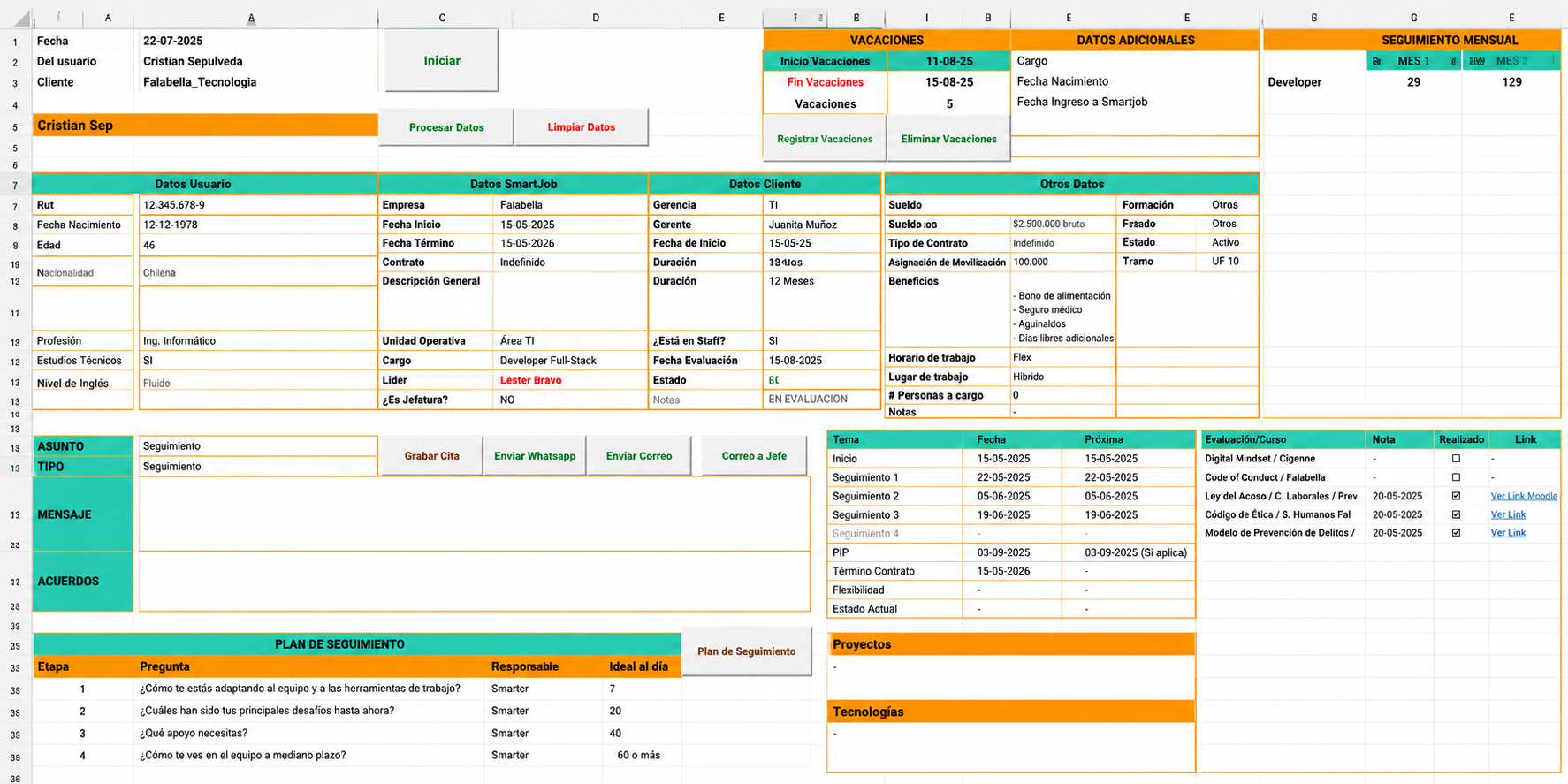Select the evaluation date cell 15-08-2025
The height and width of the screenshot is (784, 1568).
click(x=822, y=361)
